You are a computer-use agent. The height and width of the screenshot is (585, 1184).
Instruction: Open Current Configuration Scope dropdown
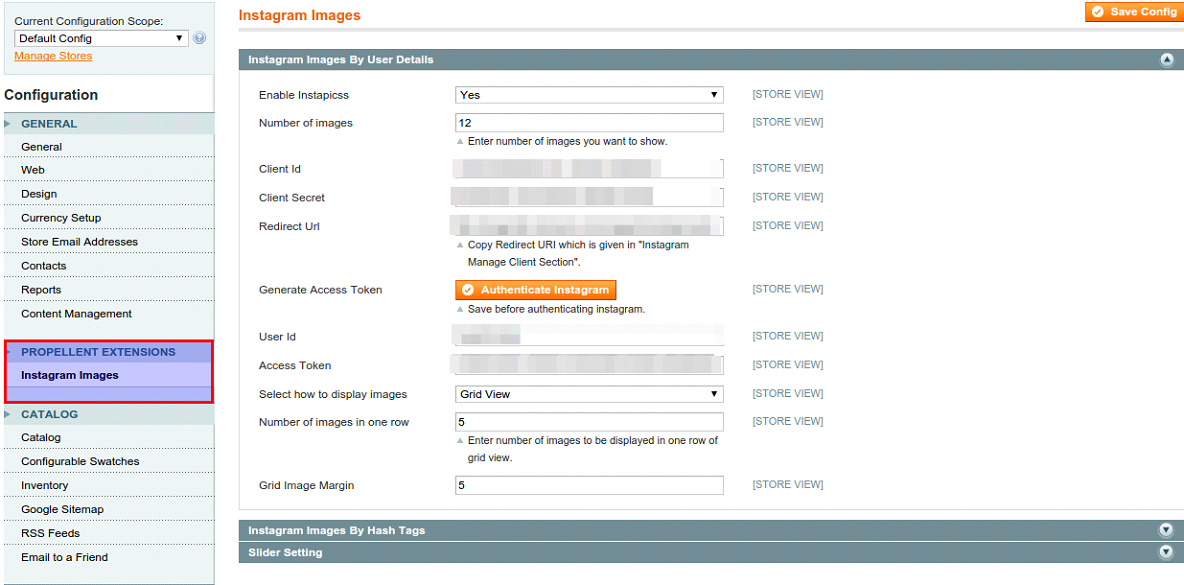coord(101,38)
